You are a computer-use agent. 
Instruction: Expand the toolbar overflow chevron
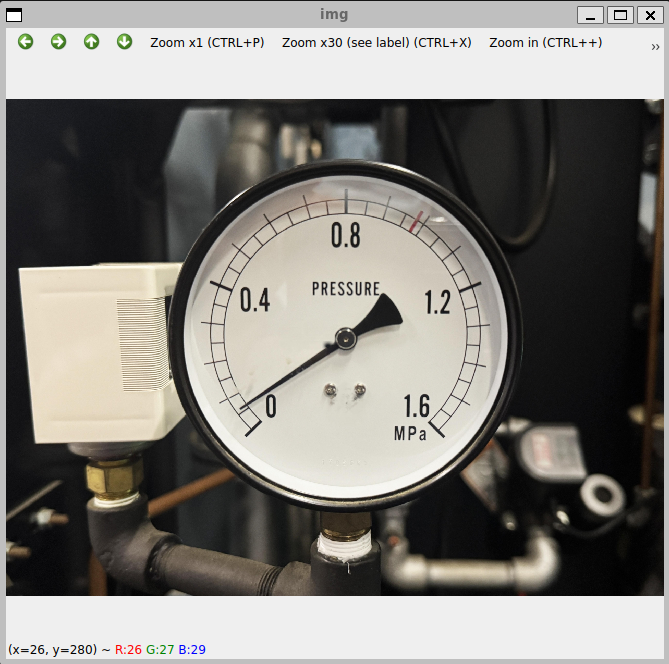pyautogui.click(x=655, y=44)
